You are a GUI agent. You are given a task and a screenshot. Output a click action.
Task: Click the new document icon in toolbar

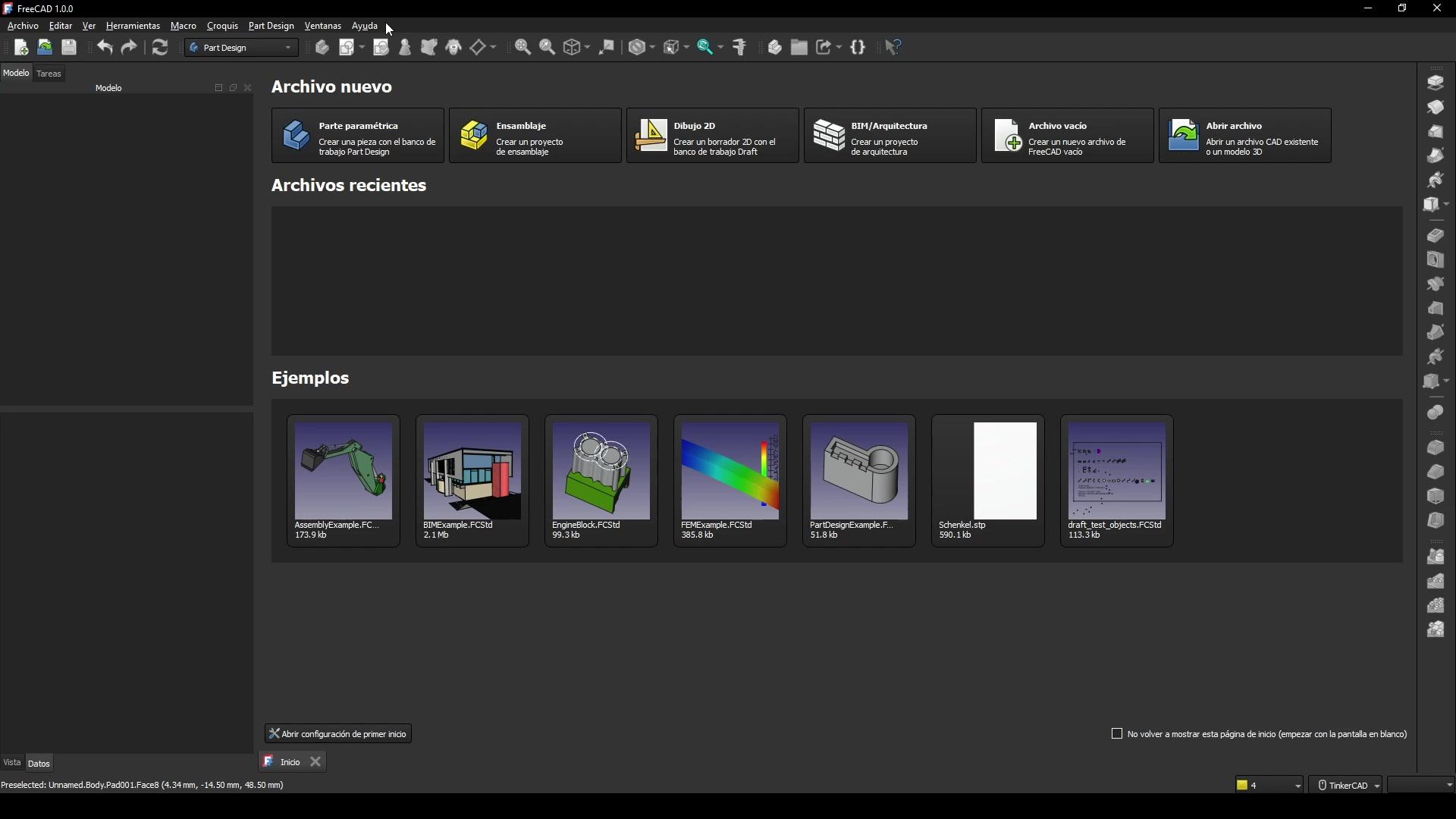(21, 48)
